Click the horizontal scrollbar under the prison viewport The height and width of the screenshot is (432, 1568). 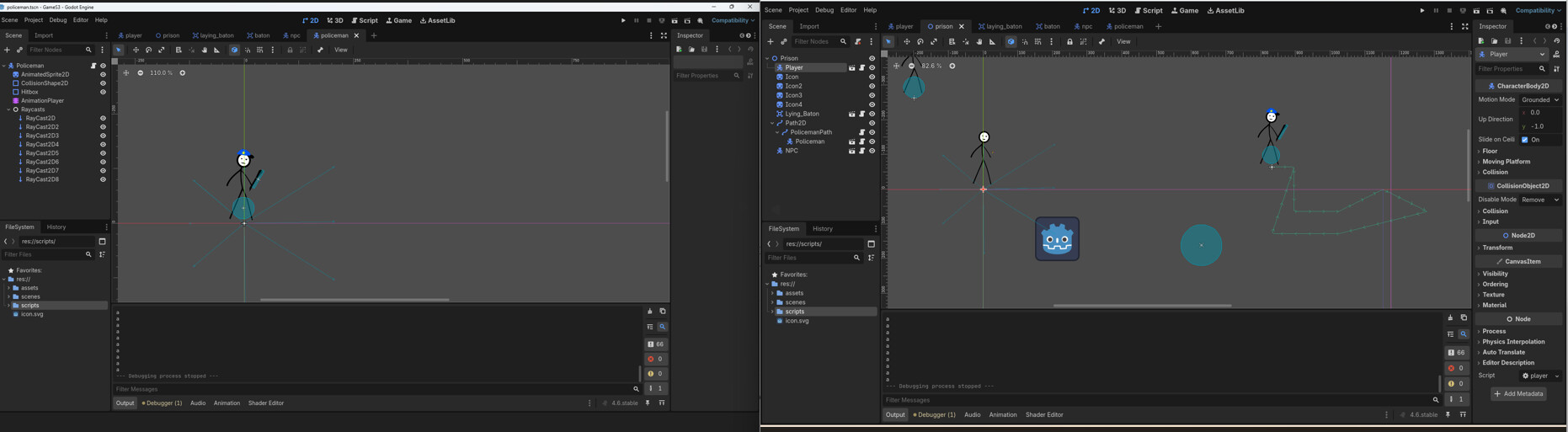pyautogui.click(x=1142, y=306)
